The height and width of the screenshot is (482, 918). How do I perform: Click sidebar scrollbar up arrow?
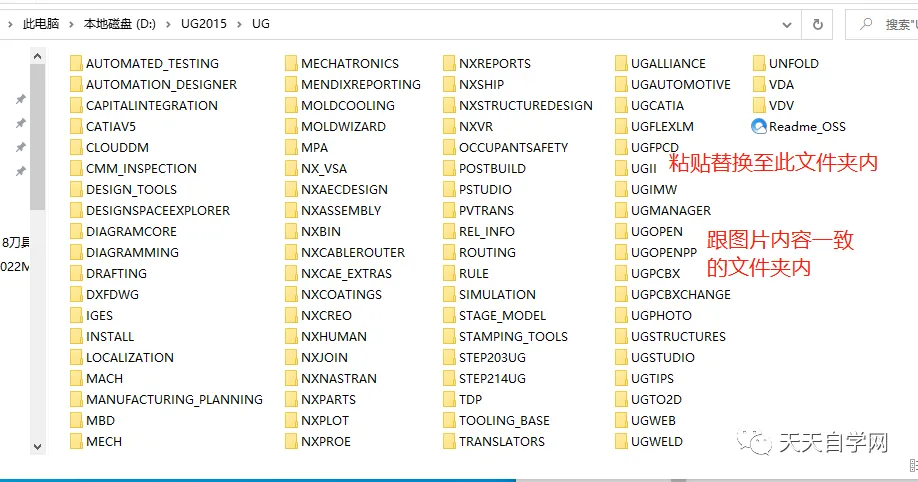[x=37, y=57]
